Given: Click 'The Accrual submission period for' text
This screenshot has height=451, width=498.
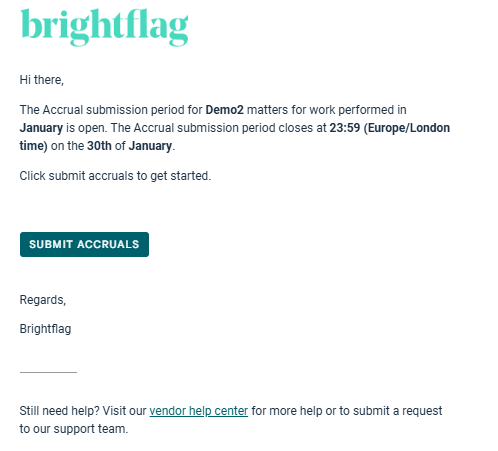Looking at the screenshot, I should point(111,110).
